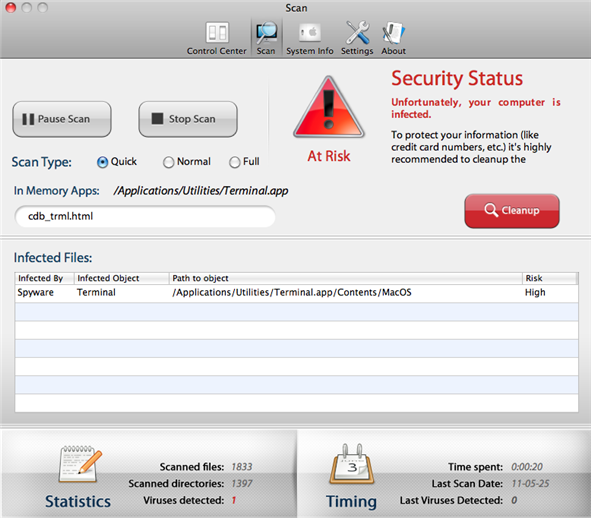Click the Timing calendar icon

coord(352,464)
